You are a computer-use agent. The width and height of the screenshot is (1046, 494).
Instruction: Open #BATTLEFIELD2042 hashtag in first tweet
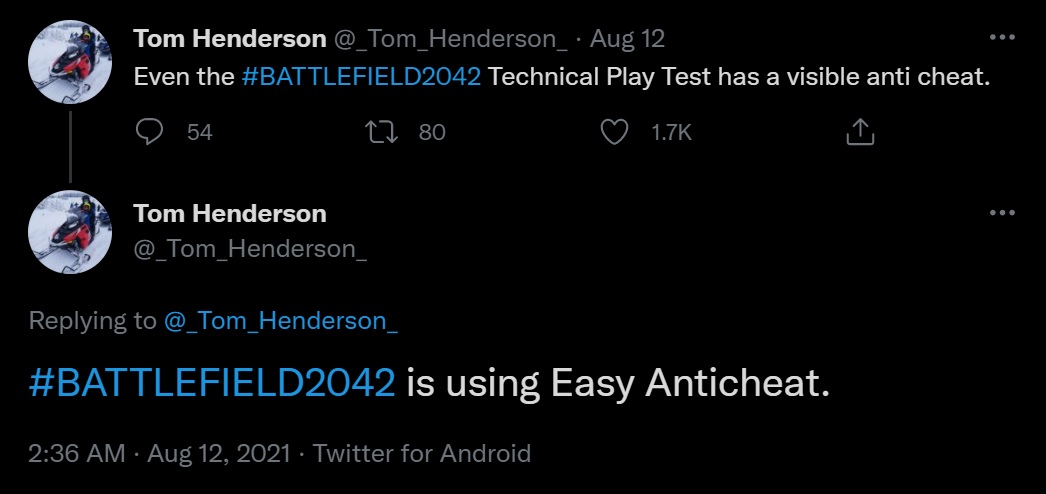[x=361, y=78]
